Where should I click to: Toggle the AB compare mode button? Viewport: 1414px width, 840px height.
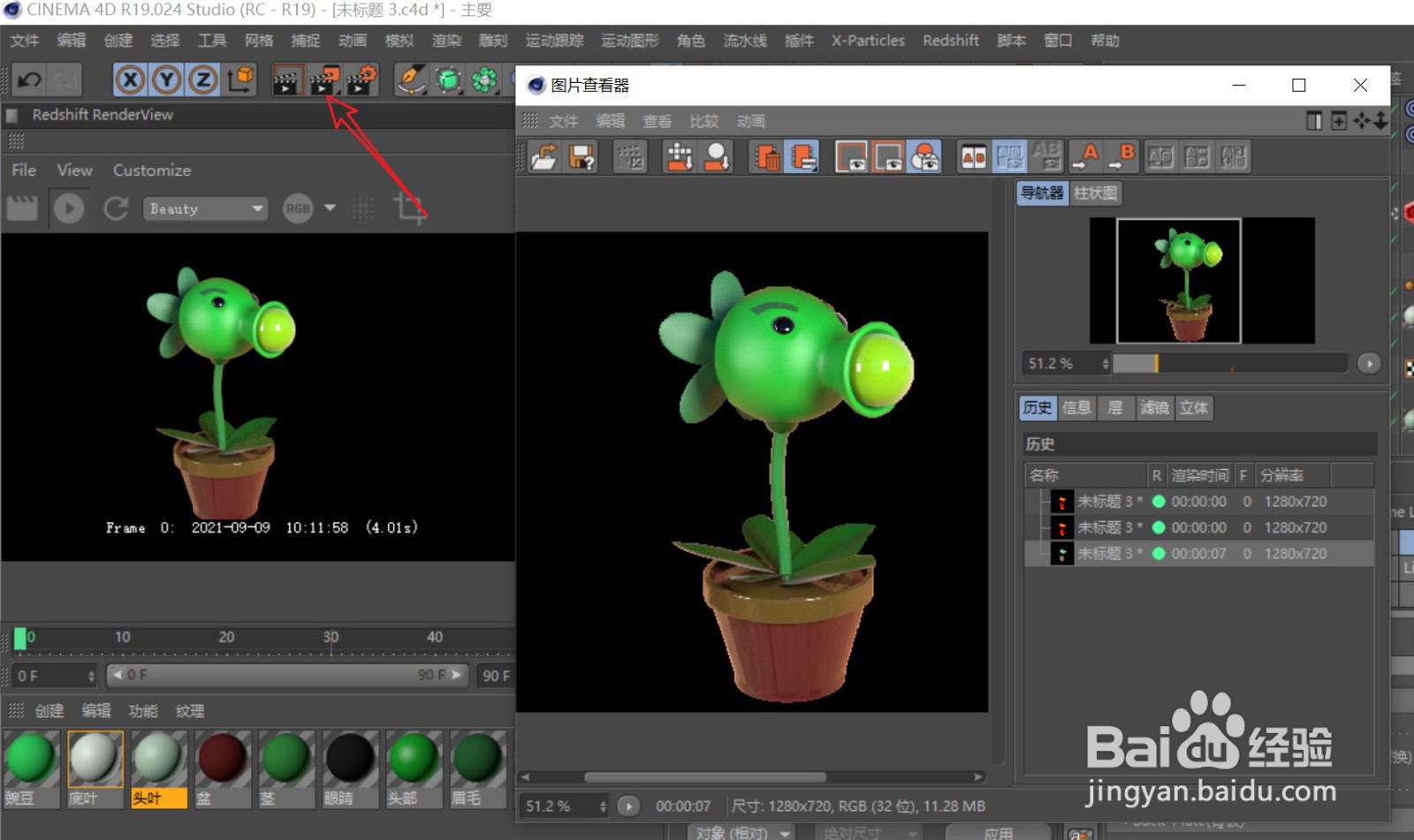[973, 157]
